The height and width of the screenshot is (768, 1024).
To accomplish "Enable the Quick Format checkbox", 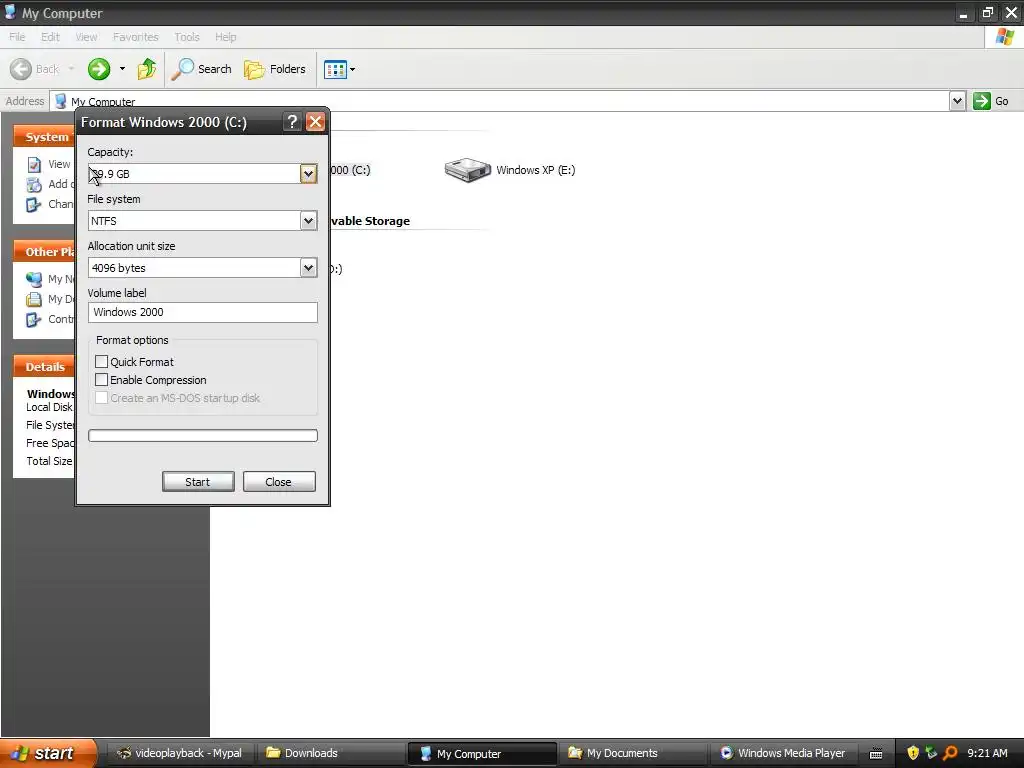I will tap(101, 362).
